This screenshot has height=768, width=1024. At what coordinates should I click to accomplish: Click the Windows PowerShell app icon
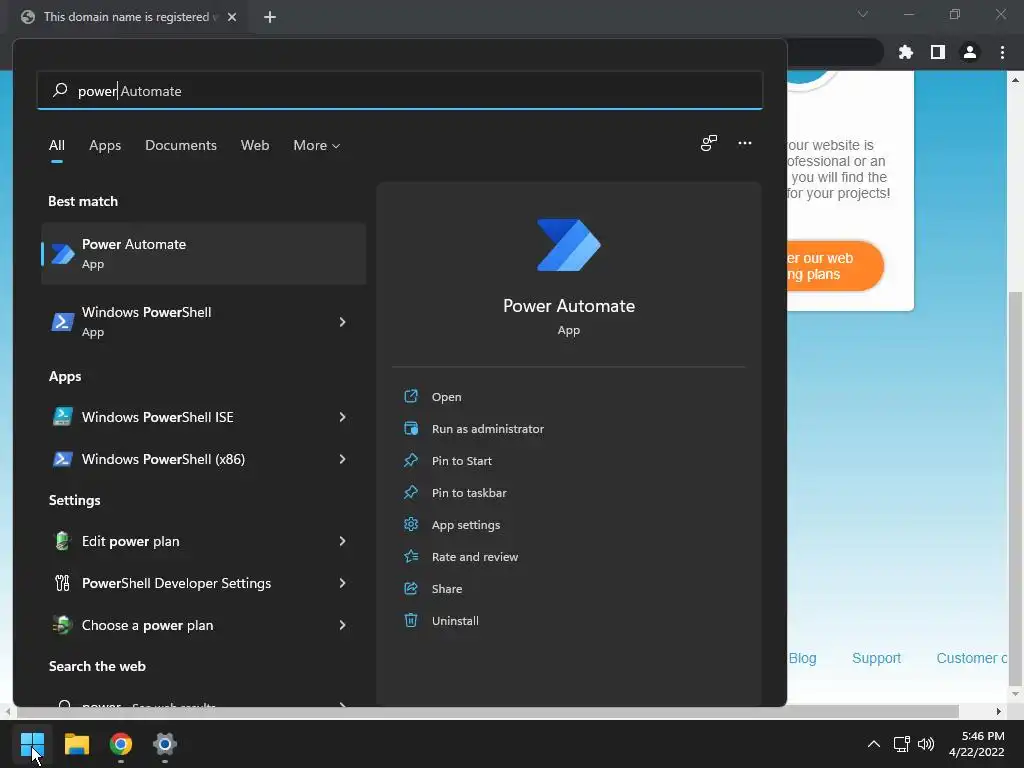[x=63, y=321]
